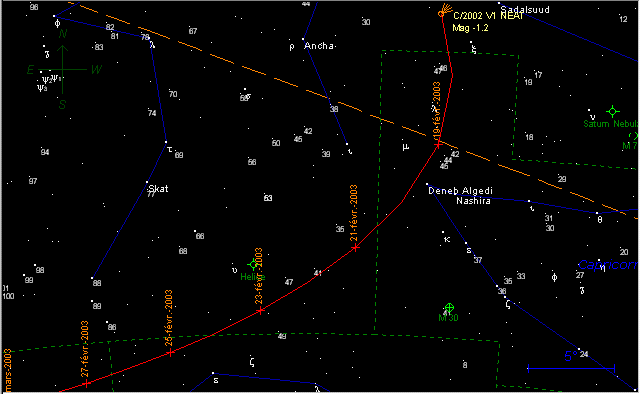Select the M 30 cluster symbol

(x=449, y=307)
